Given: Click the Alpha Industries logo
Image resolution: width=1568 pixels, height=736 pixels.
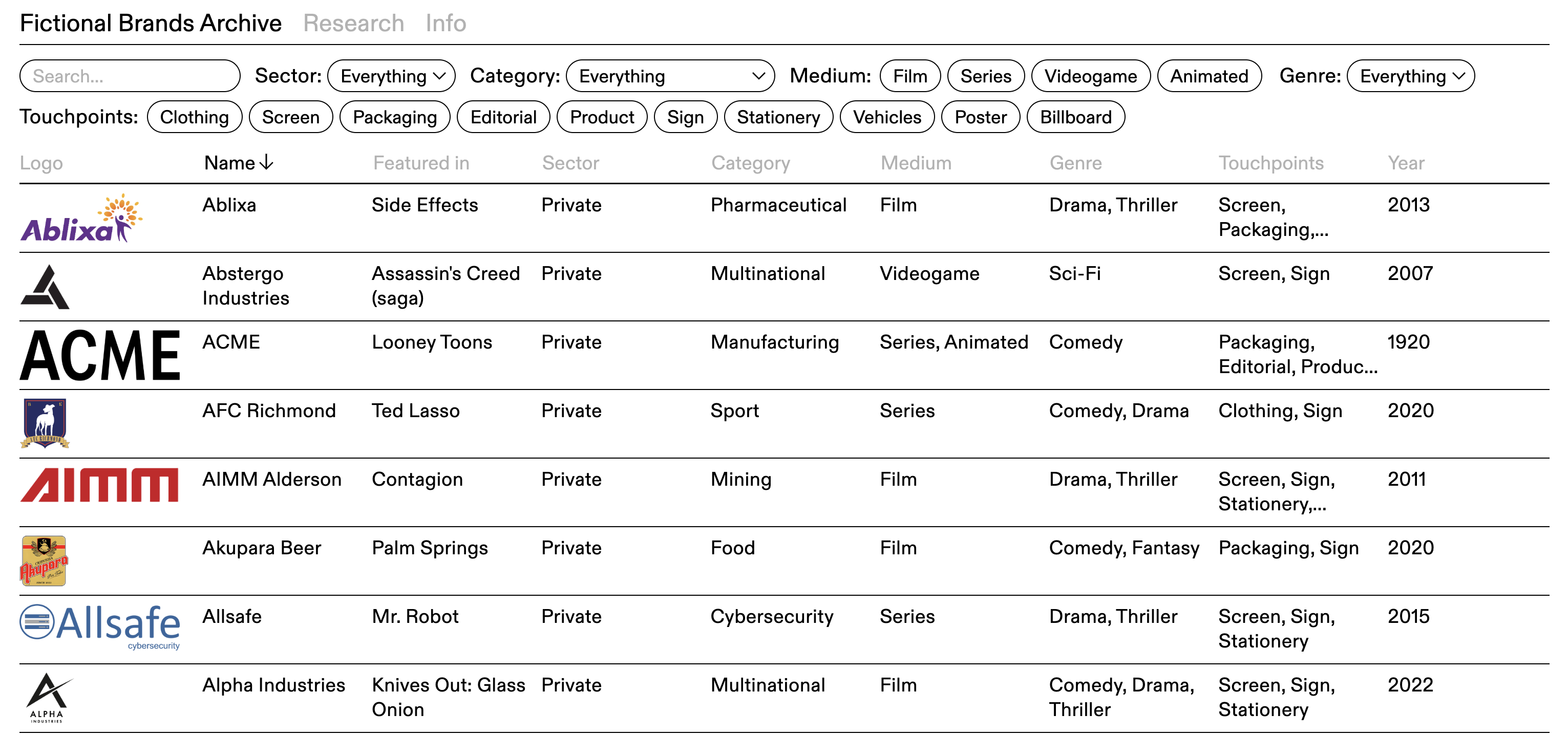Looking at the screenshot, I should (48, 698).
